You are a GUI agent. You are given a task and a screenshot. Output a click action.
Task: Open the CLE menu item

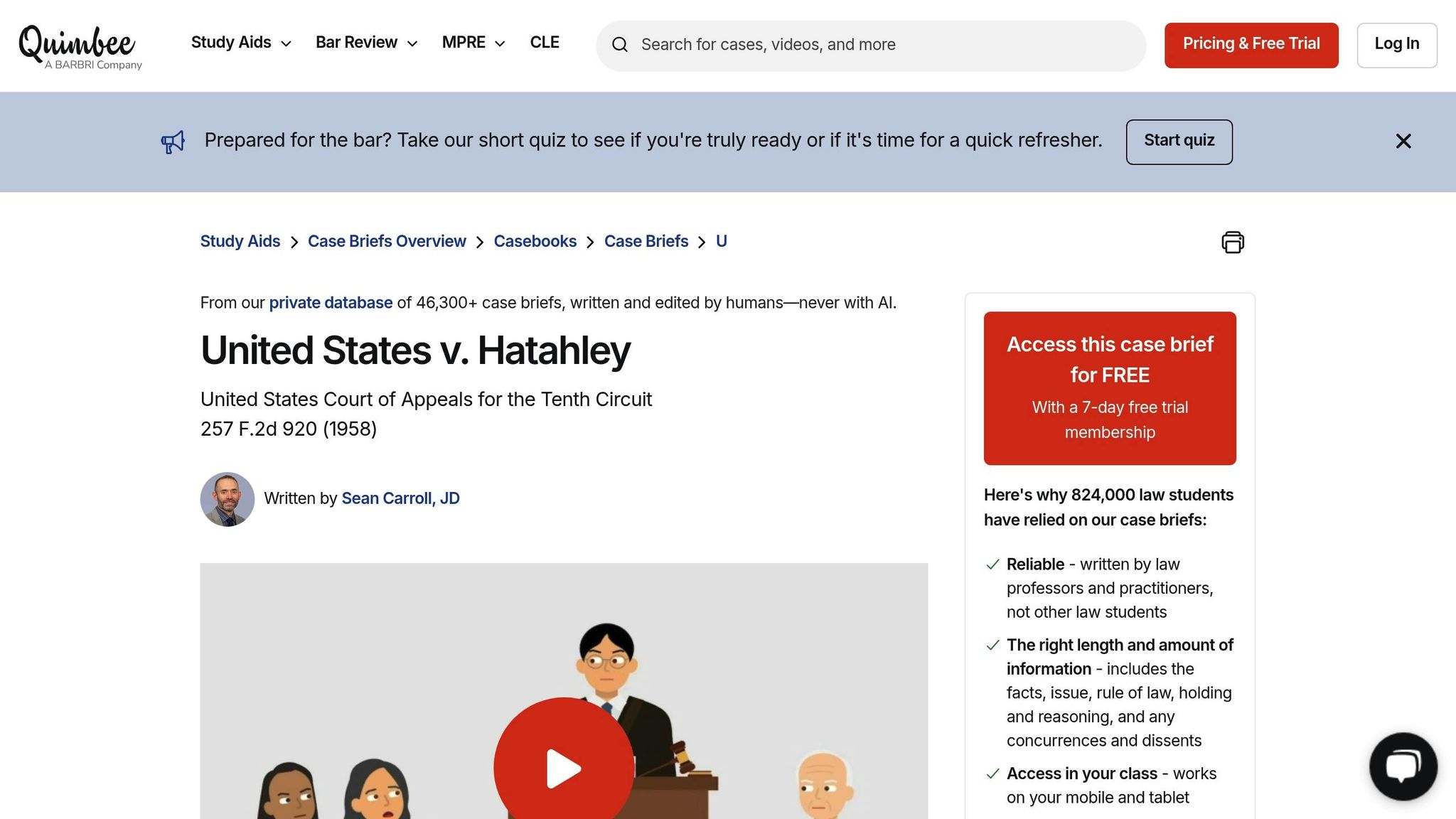(x=545, y=43)
